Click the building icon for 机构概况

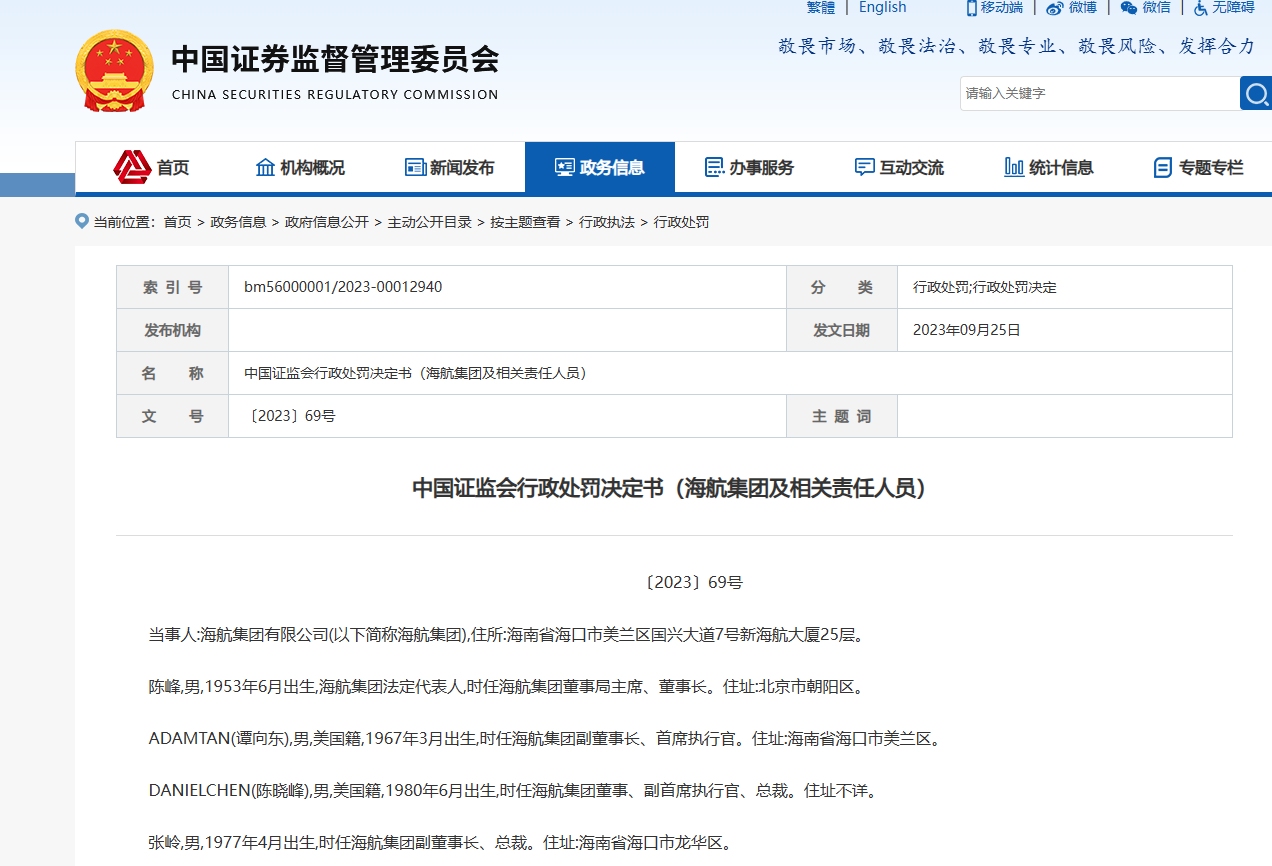click(265, 167)
